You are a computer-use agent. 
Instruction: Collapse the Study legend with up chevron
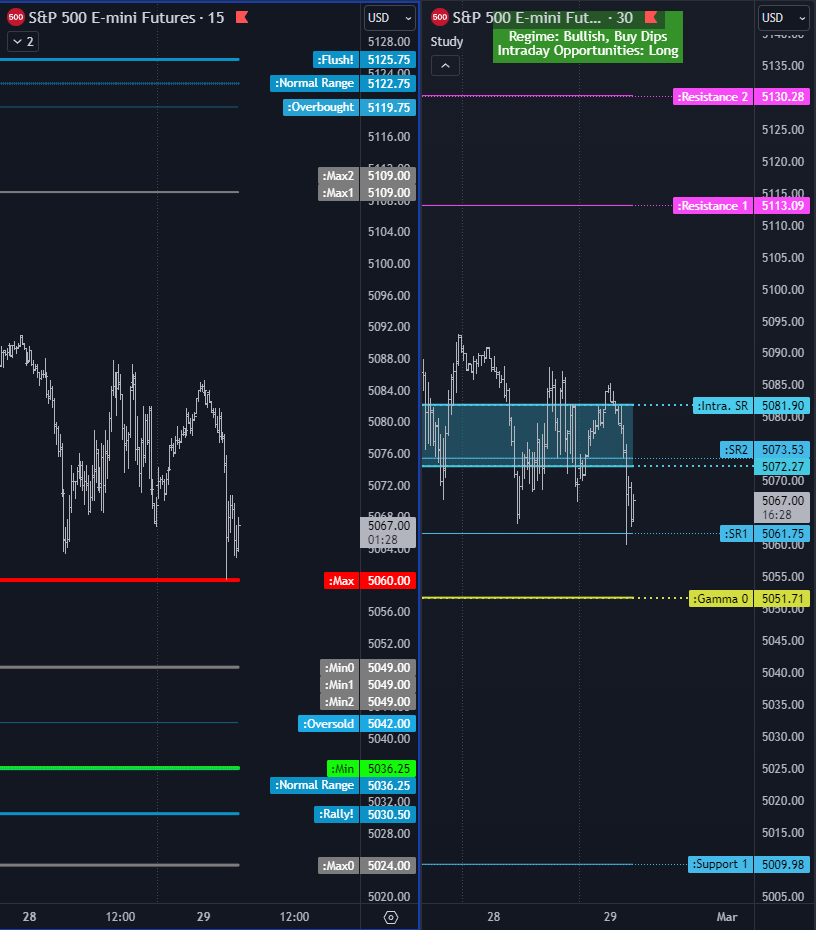(x=445, y=65)
